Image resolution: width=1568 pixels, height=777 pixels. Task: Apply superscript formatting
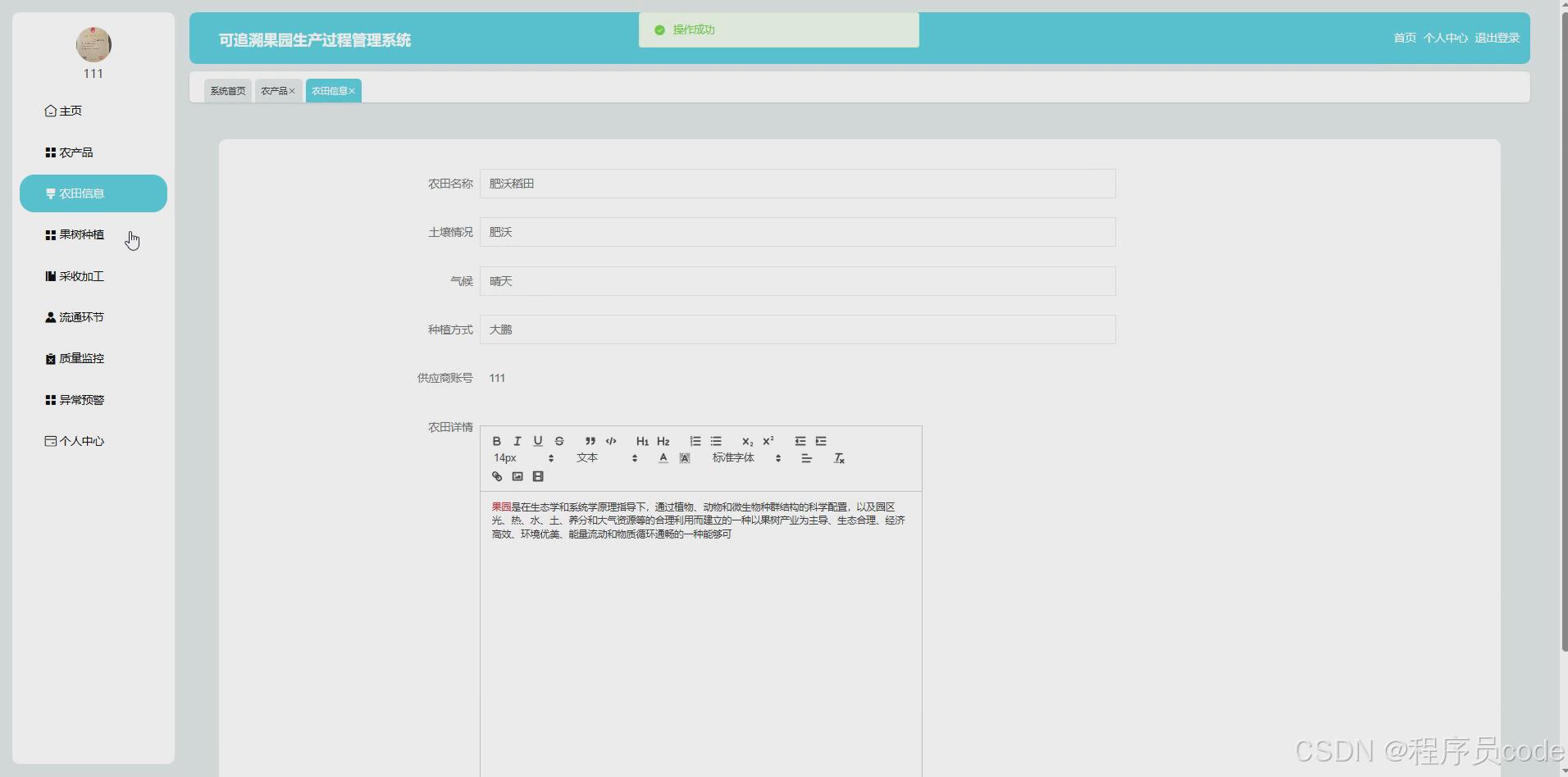[x=768, y=441]
